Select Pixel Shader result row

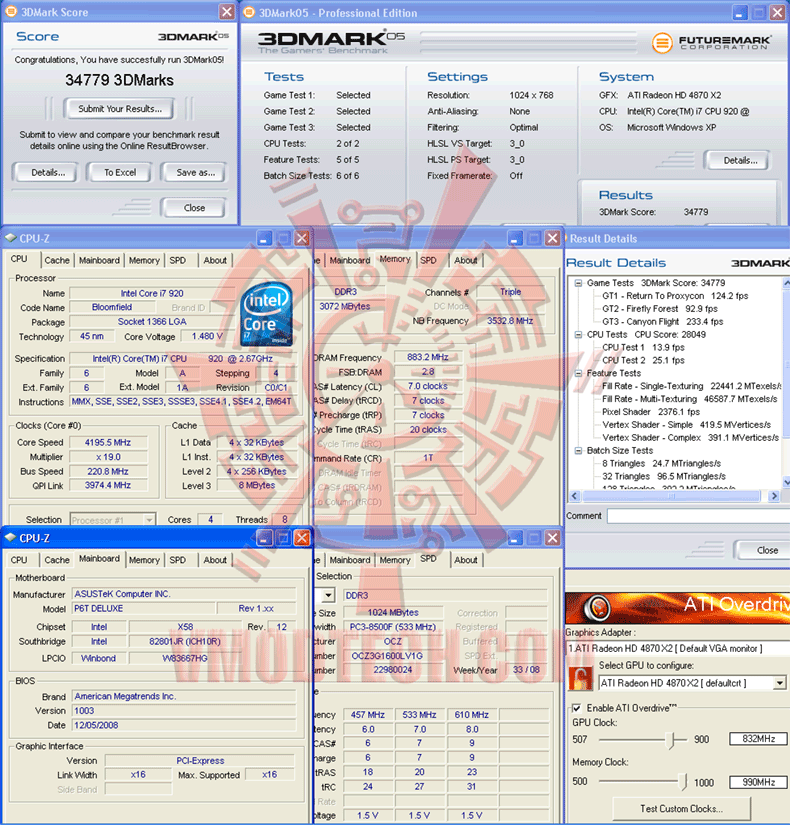click(x=651, y=411)
